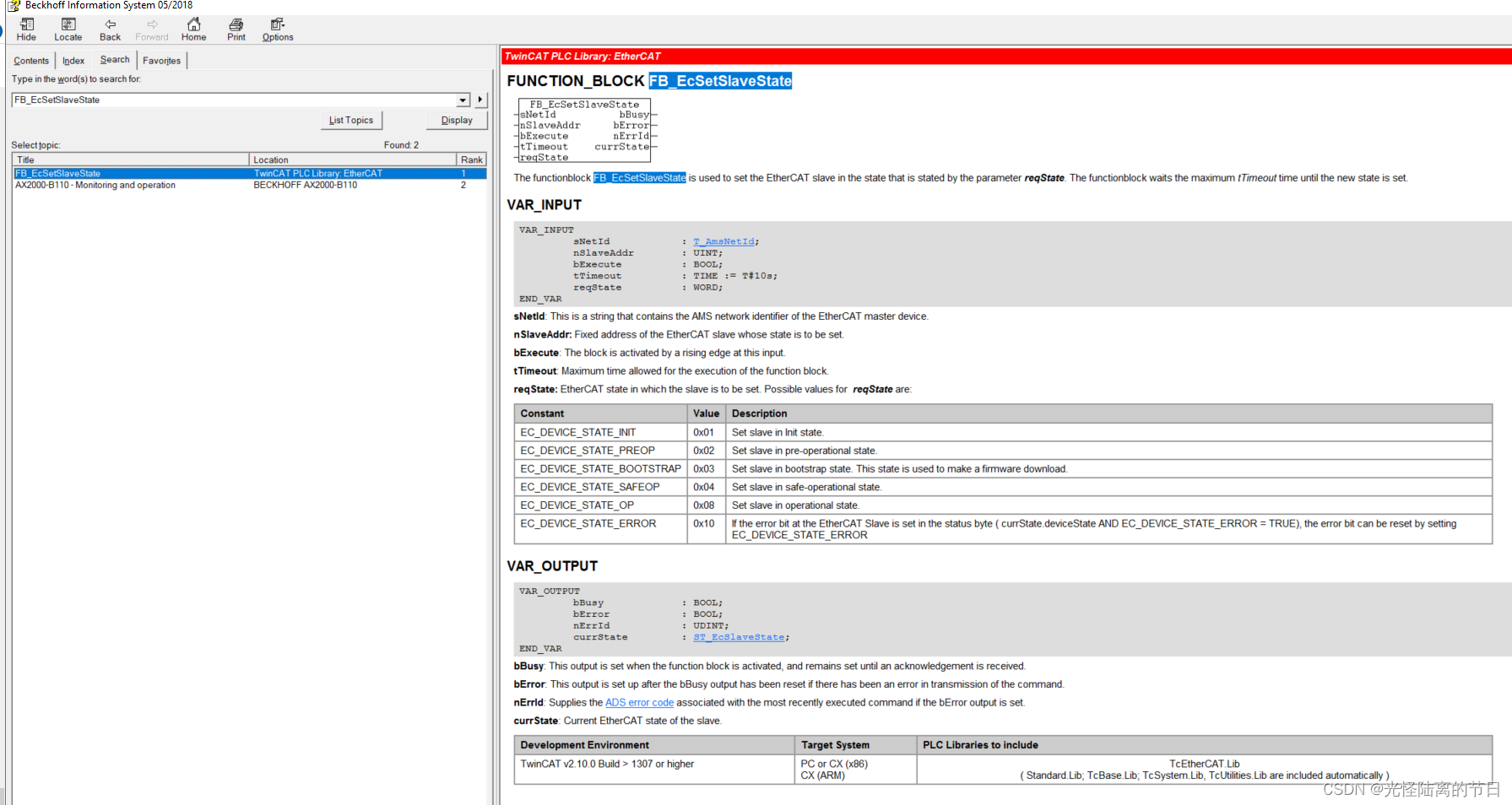This screenshot has height=805, width=1512.
Task: Select the Search tab
Action: click(x=115, y=60)
